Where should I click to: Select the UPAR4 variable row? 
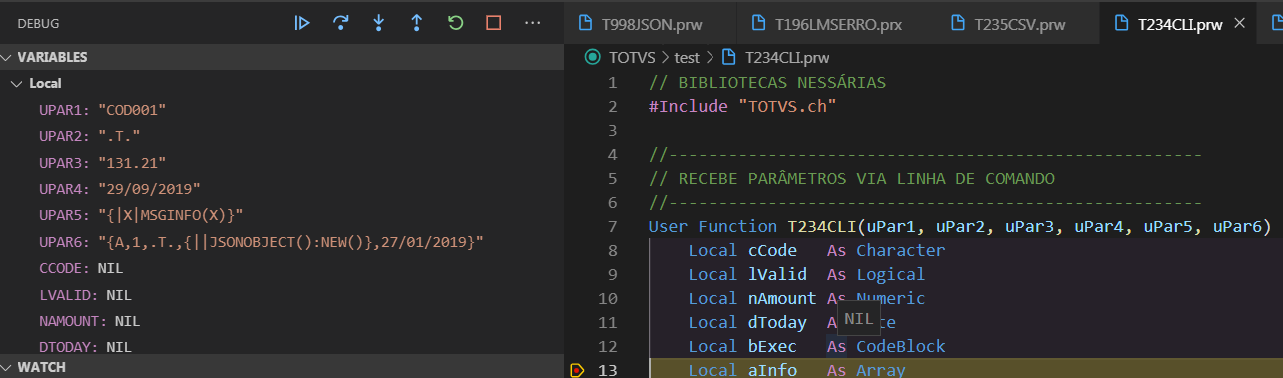pyautogui.click(x=282, y=188)
